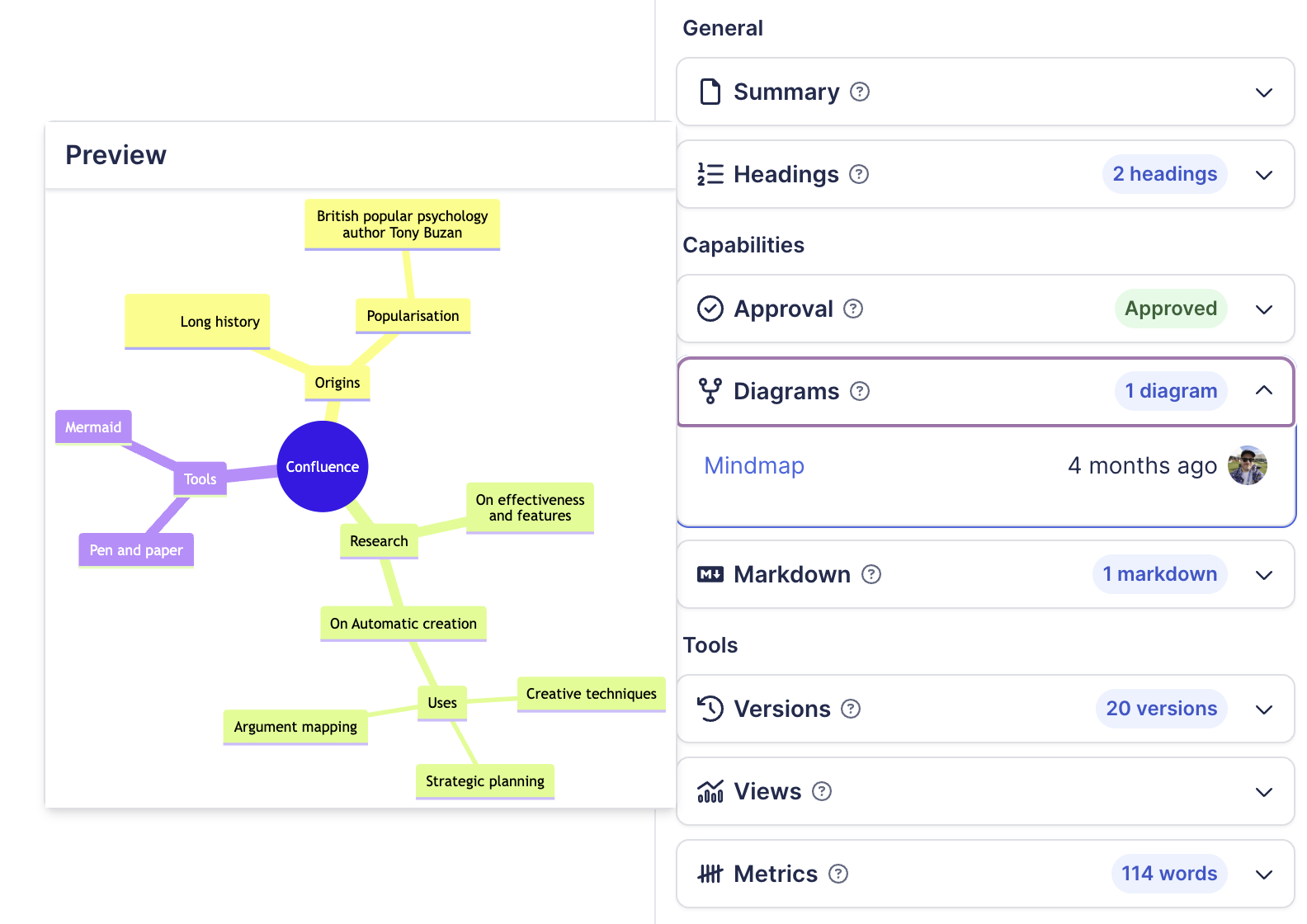Screen dimensions: 1307x924
Task: Click the Metrics tally icon
Action: tap(710, 874)
